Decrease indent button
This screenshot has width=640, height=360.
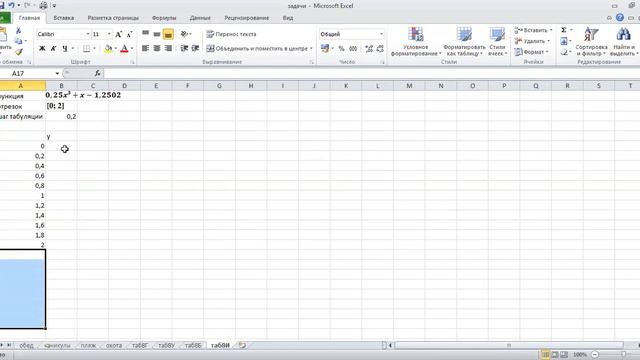coord(184,48)
